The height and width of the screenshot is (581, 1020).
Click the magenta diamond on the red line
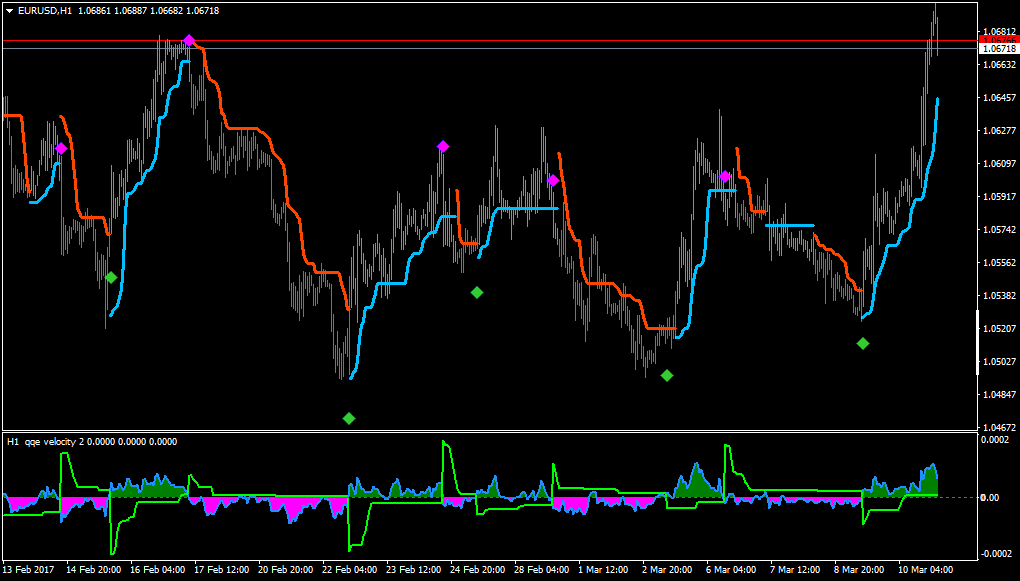point(189,40)
